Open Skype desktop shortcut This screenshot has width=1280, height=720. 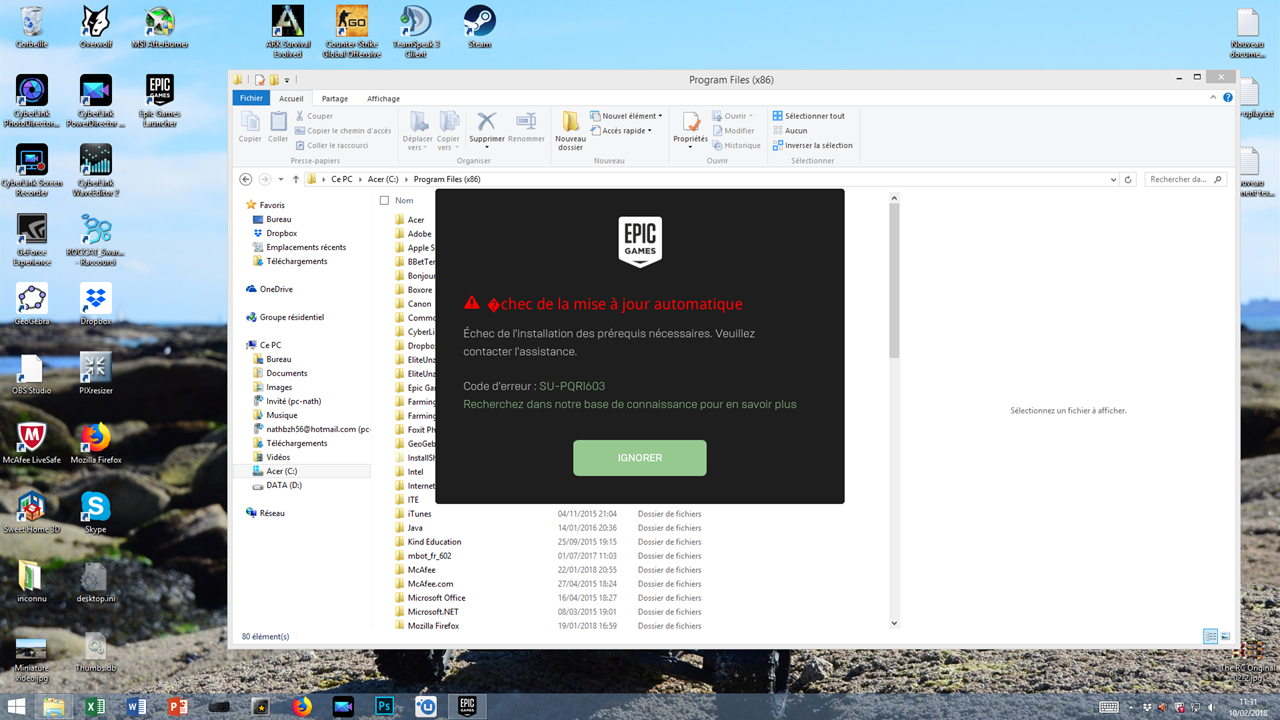[96, 512]
